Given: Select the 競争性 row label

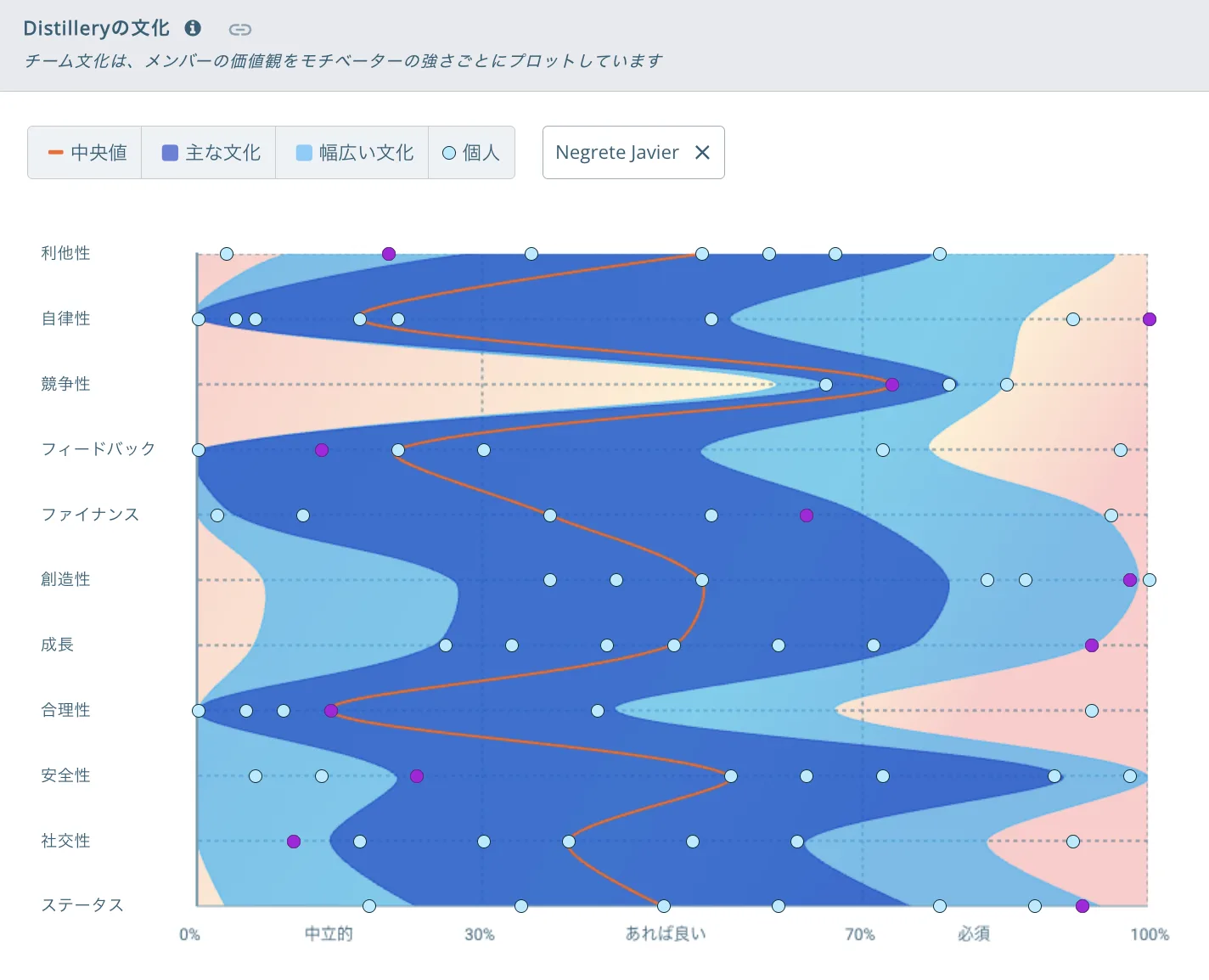Looking at the screenshot, I should click(65, 384).
